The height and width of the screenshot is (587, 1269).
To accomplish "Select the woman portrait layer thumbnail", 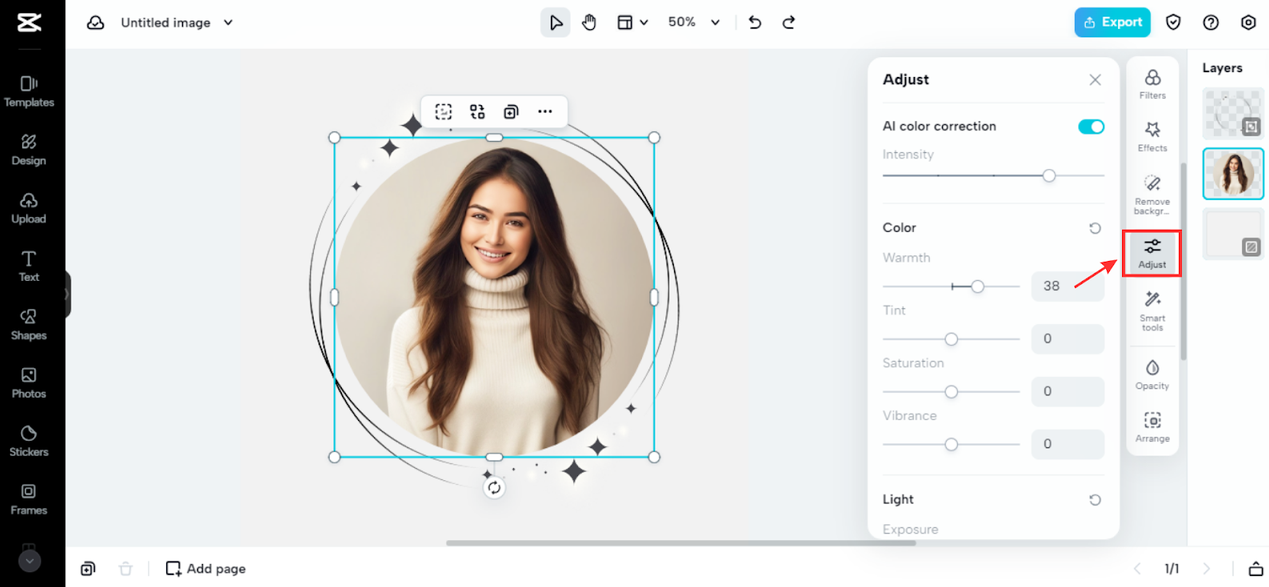I will [x=1233, y=174].
